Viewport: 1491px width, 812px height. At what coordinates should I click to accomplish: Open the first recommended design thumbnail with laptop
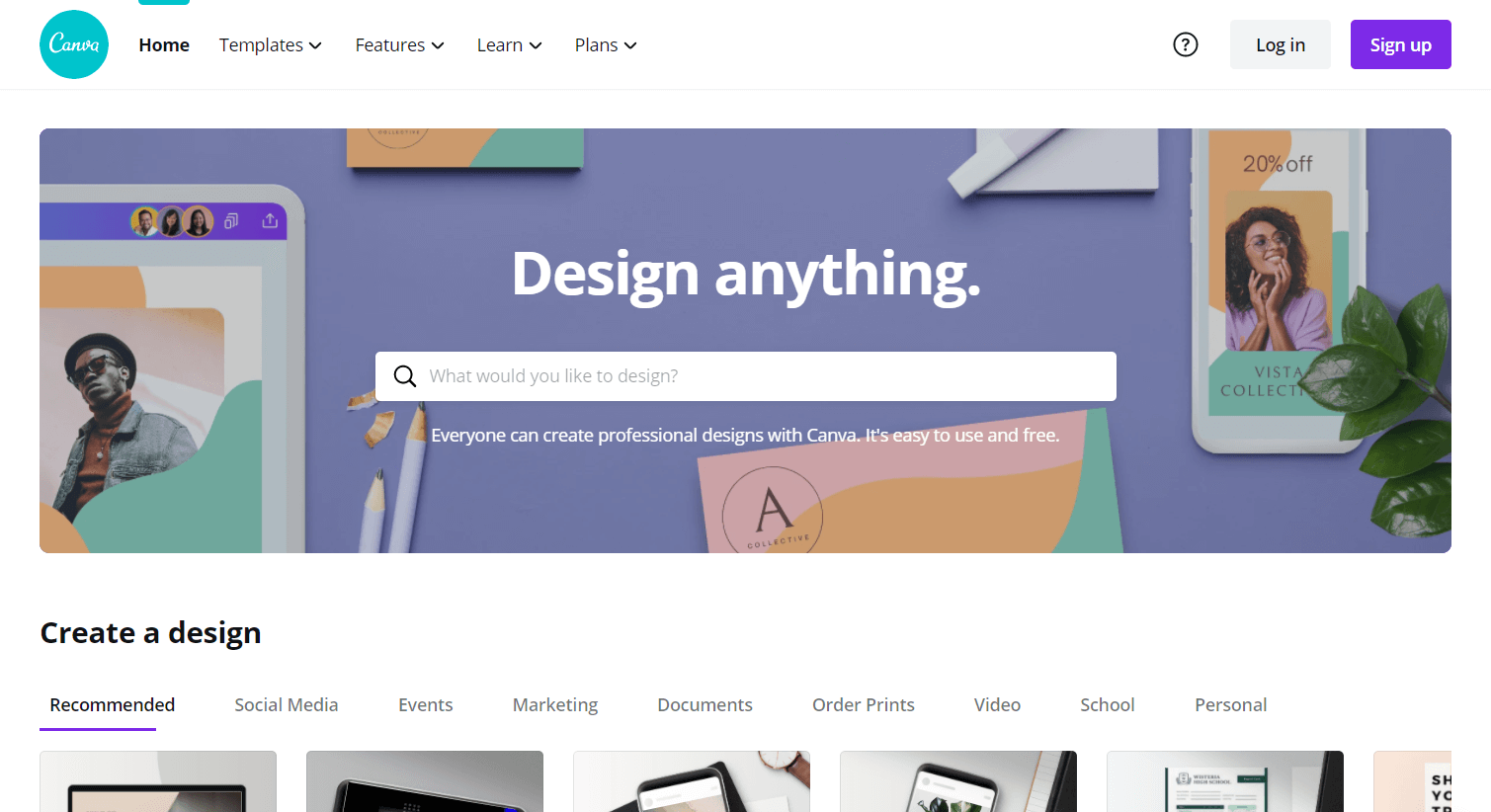(158, 781)
